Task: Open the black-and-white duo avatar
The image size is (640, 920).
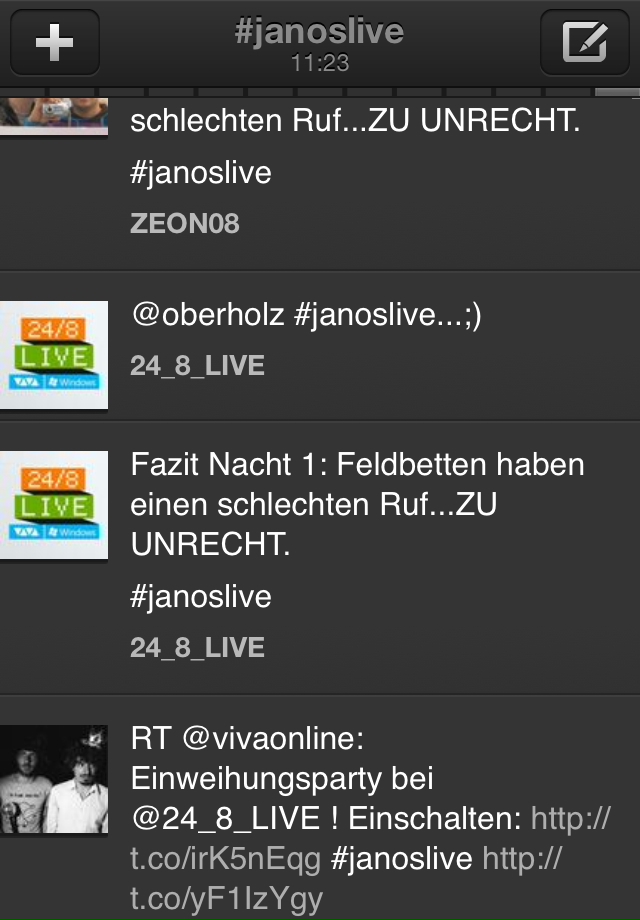Action: 54,779
